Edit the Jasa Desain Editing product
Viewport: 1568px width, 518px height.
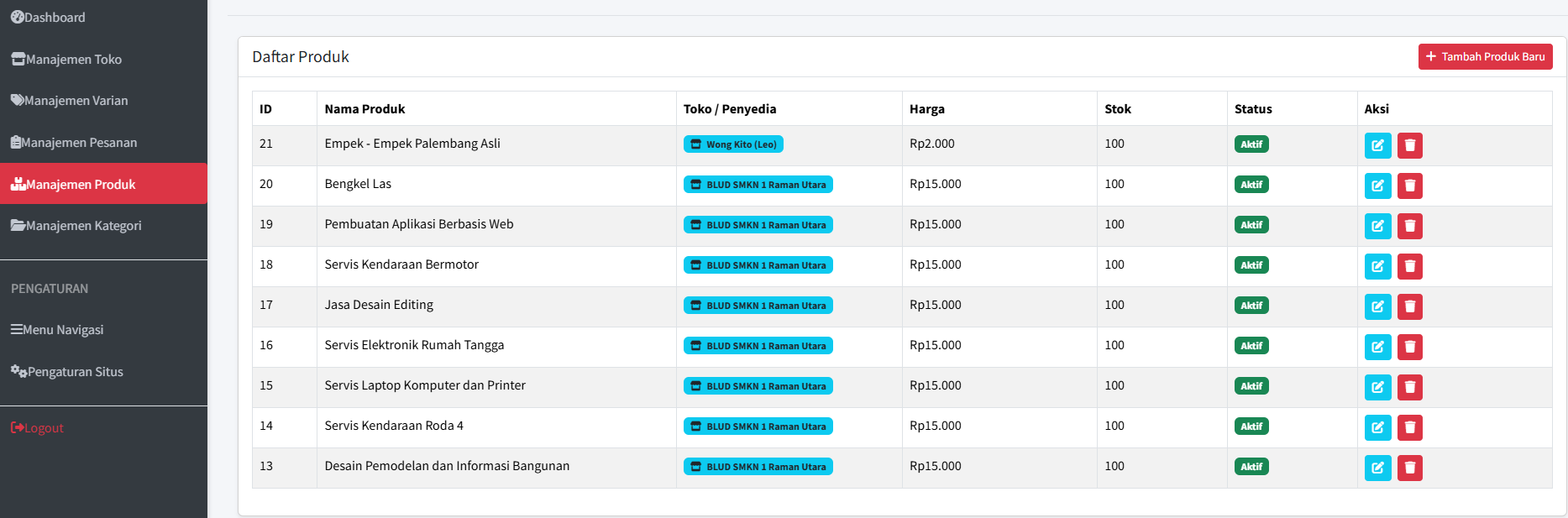1377,306
